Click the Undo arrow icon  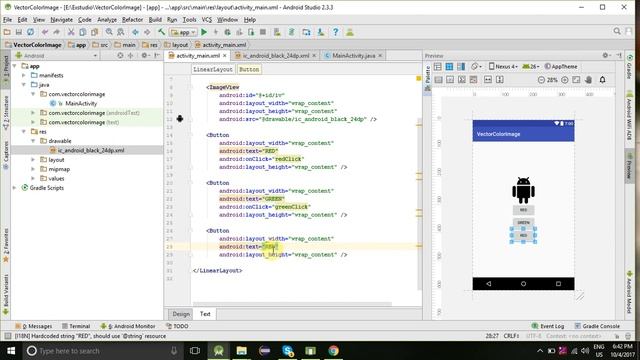pyautogui.click(x=45, y=32)
